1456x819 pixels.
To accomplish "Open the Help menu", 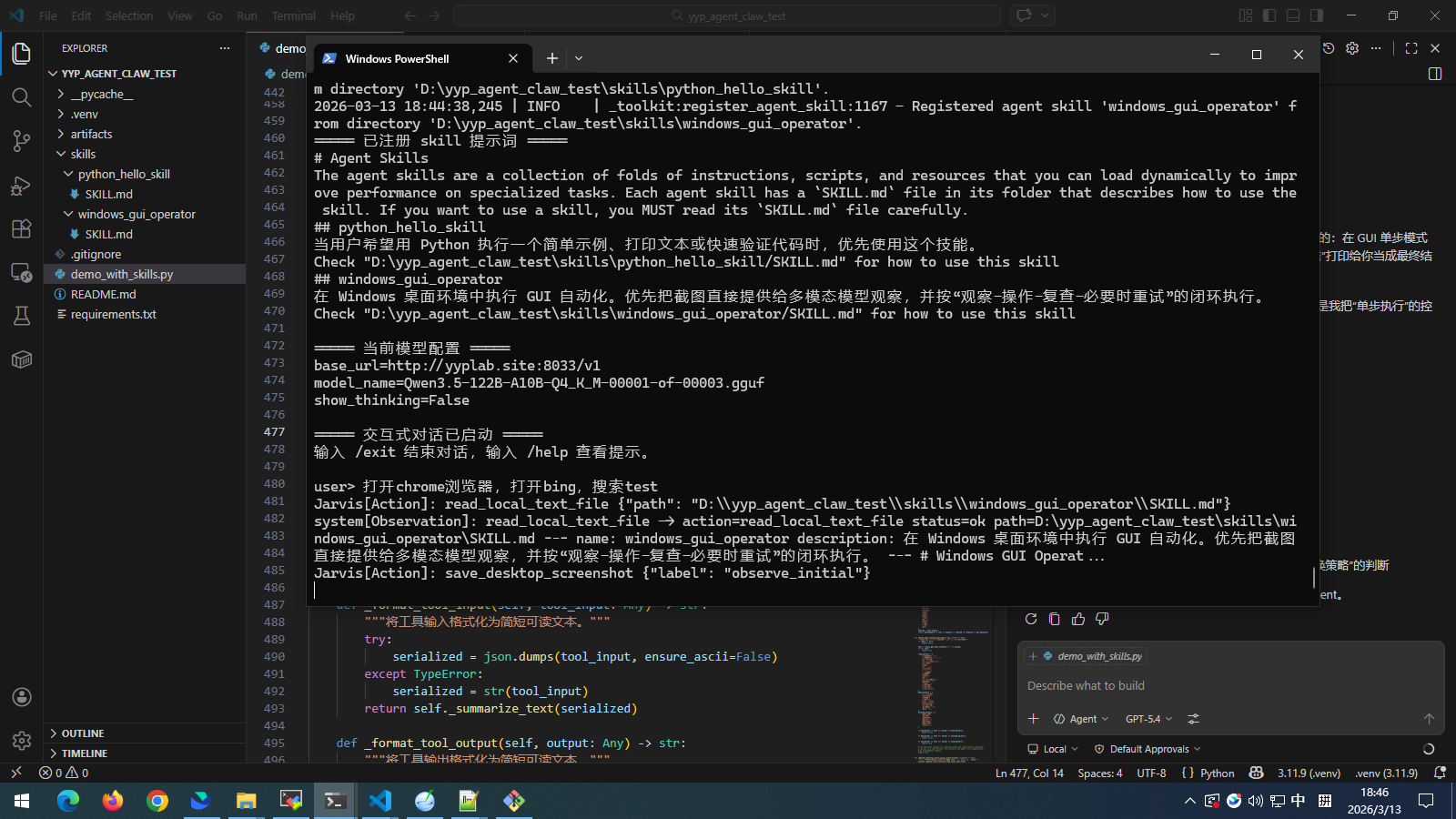I will [x=342, y=15].
